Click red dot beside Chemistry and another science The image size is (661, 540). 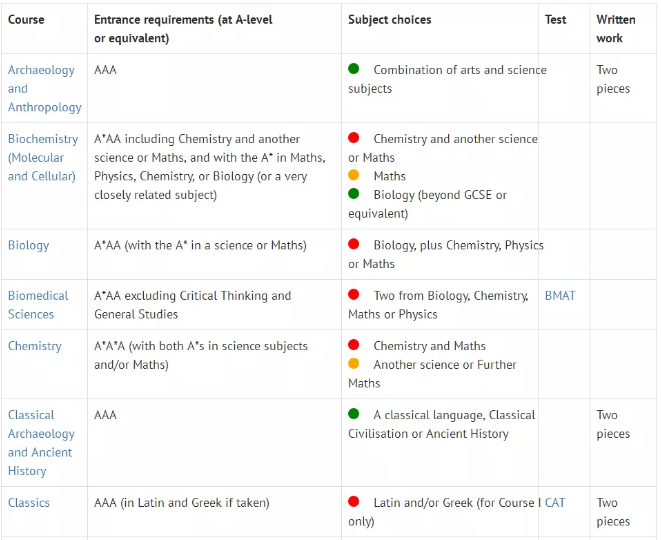pyautogui.click(x=354, y=137)
